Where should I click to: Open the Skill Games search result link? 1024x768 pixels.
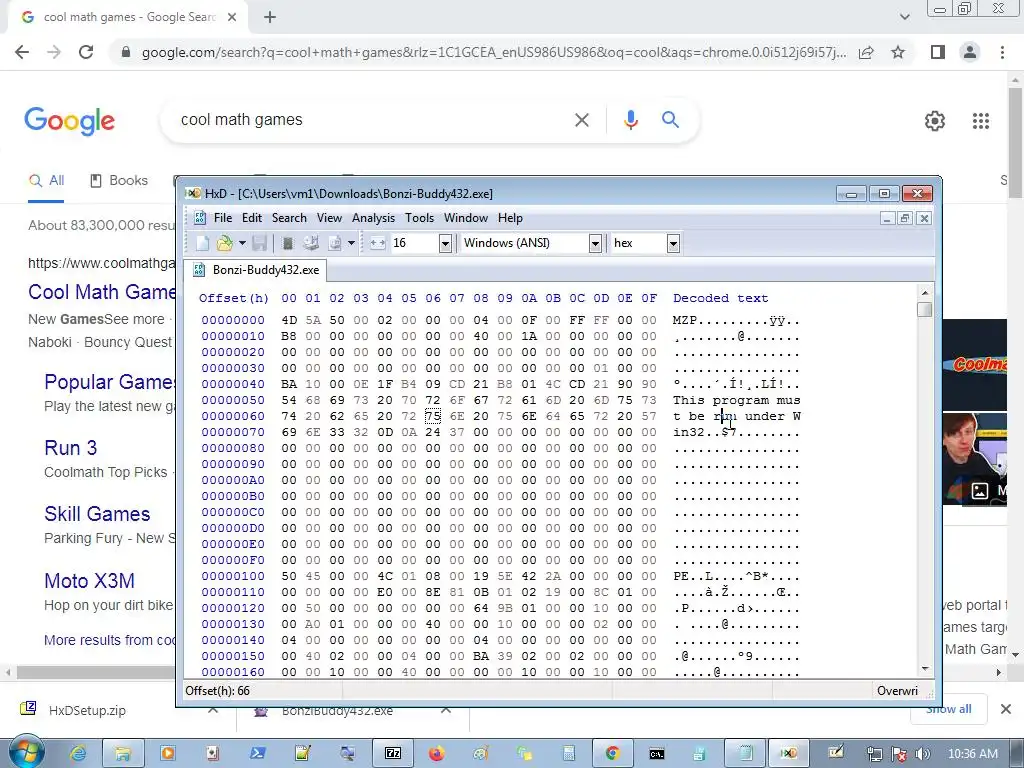click(97, 514)
